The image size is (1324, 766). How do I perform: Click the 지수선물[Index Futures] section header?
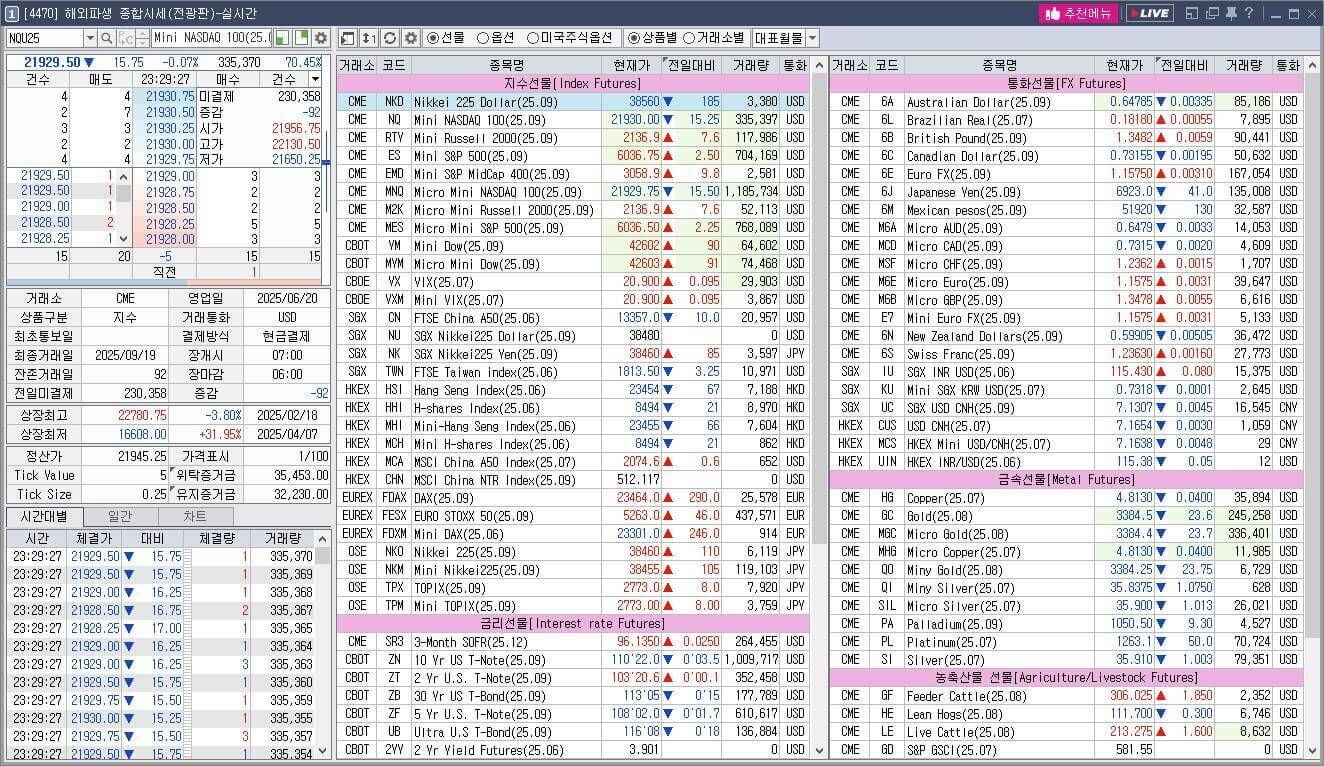coord(573,83)
